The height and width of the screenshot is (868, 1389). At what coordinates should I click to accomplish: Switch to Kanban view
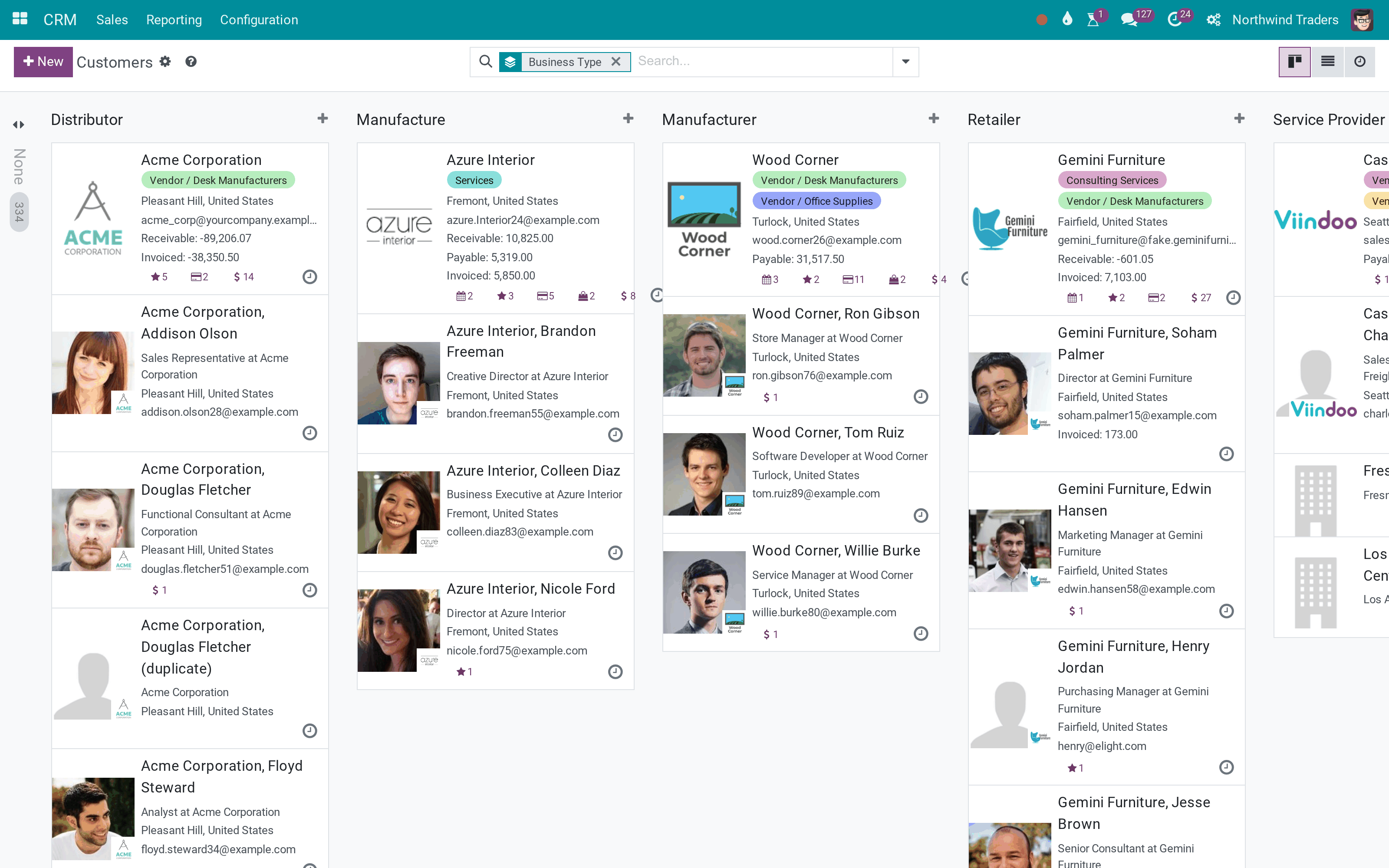(1295, 62)
